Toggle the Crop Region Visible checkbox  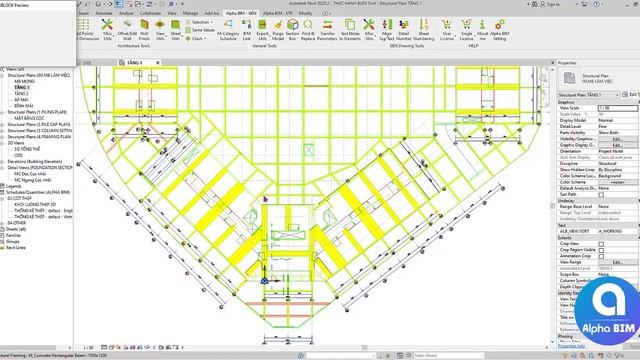(x=601, y=250)
